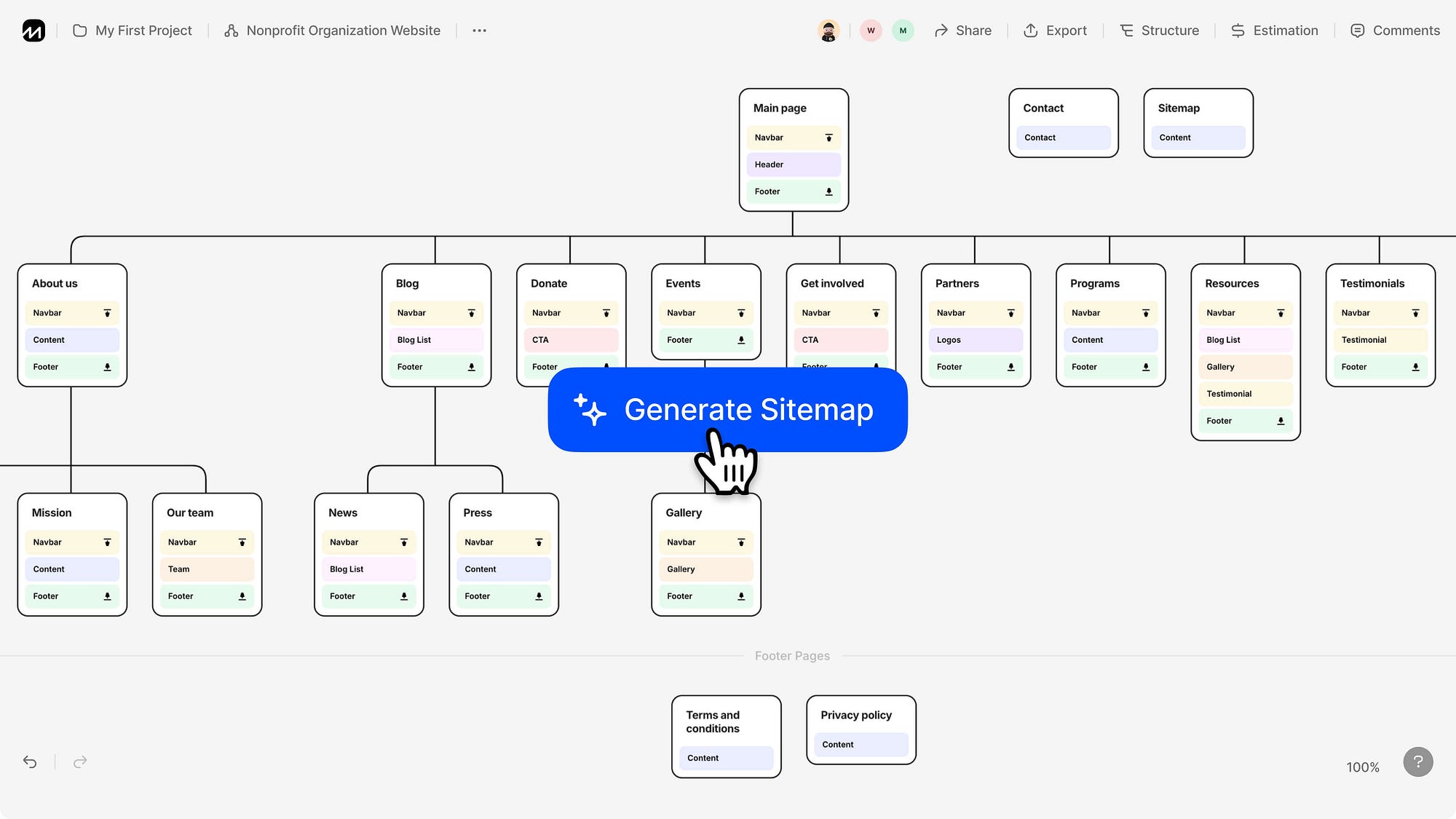
Task: Click the pin icon on Resources Navbar
Action: click(1281, 313)
